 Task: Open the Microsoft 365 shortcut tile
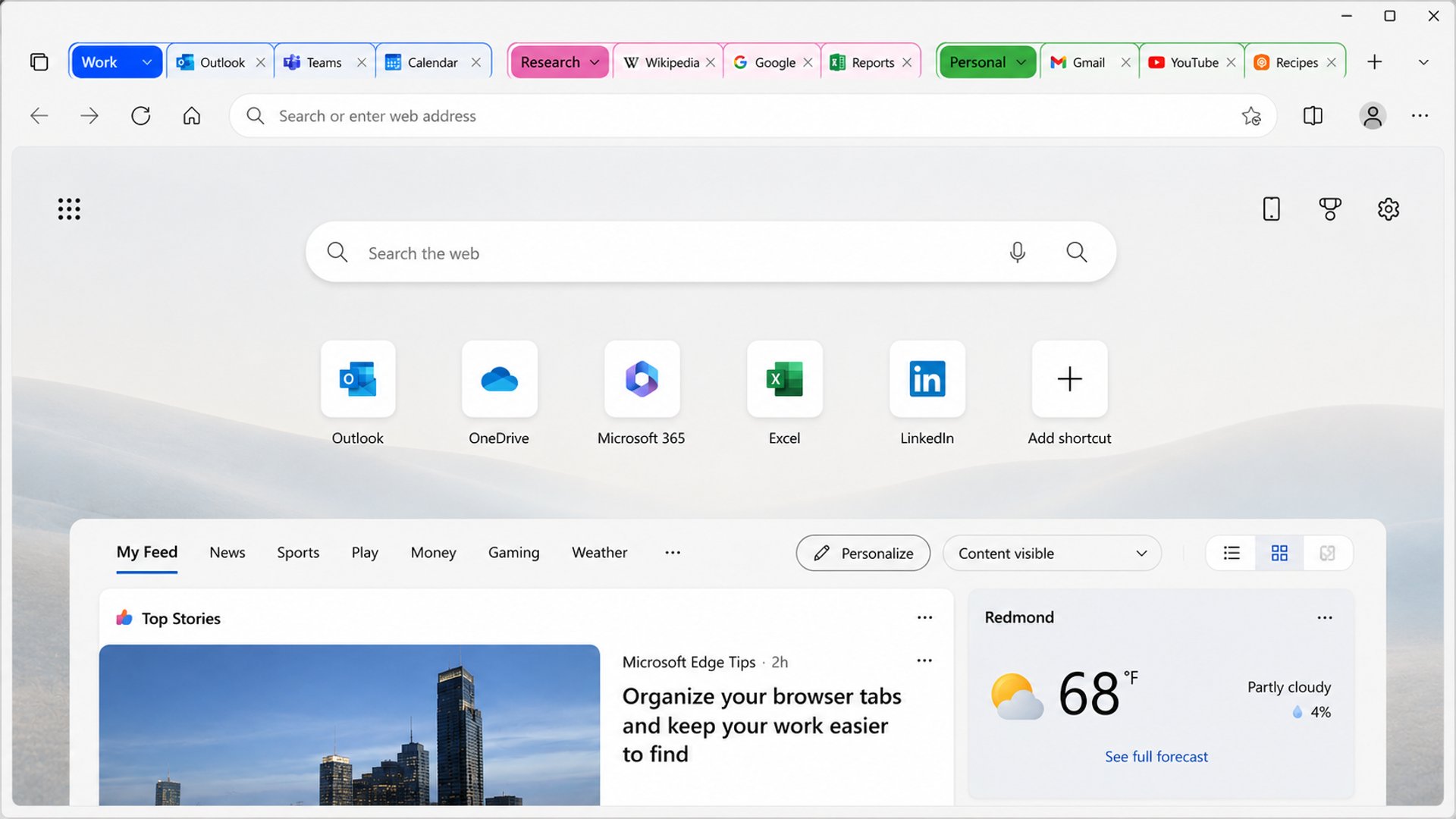642,379
